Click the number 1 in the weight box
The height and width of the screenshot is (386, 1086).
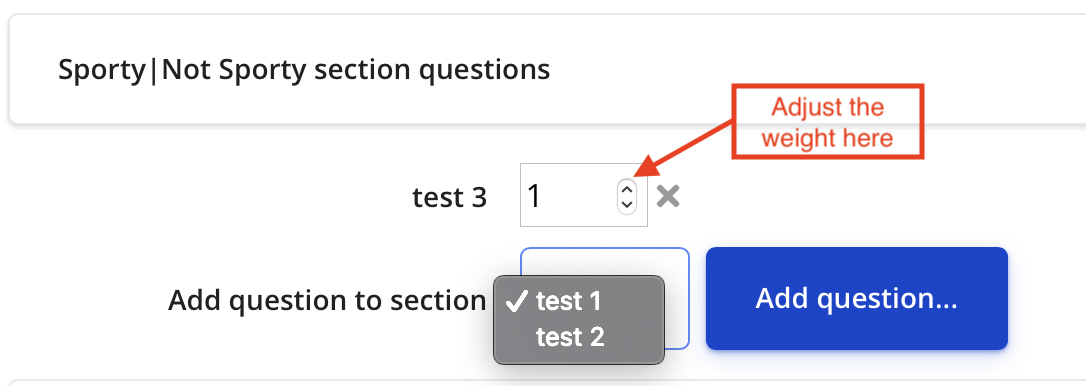533,197
